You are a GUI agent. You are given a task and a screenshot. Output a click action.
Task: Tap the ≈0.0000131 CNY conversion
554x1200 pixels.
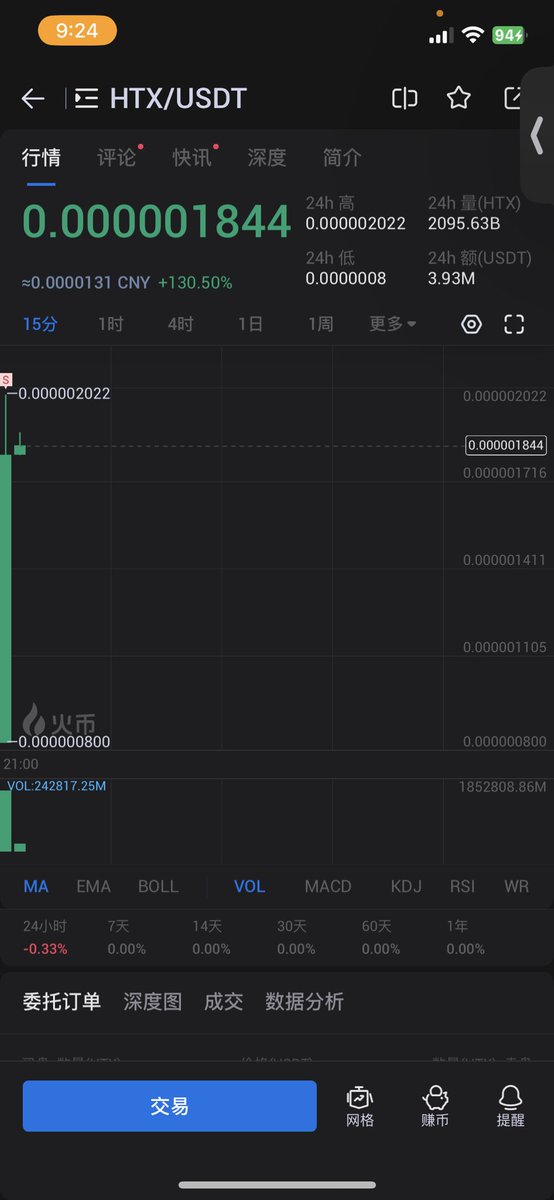86,283
